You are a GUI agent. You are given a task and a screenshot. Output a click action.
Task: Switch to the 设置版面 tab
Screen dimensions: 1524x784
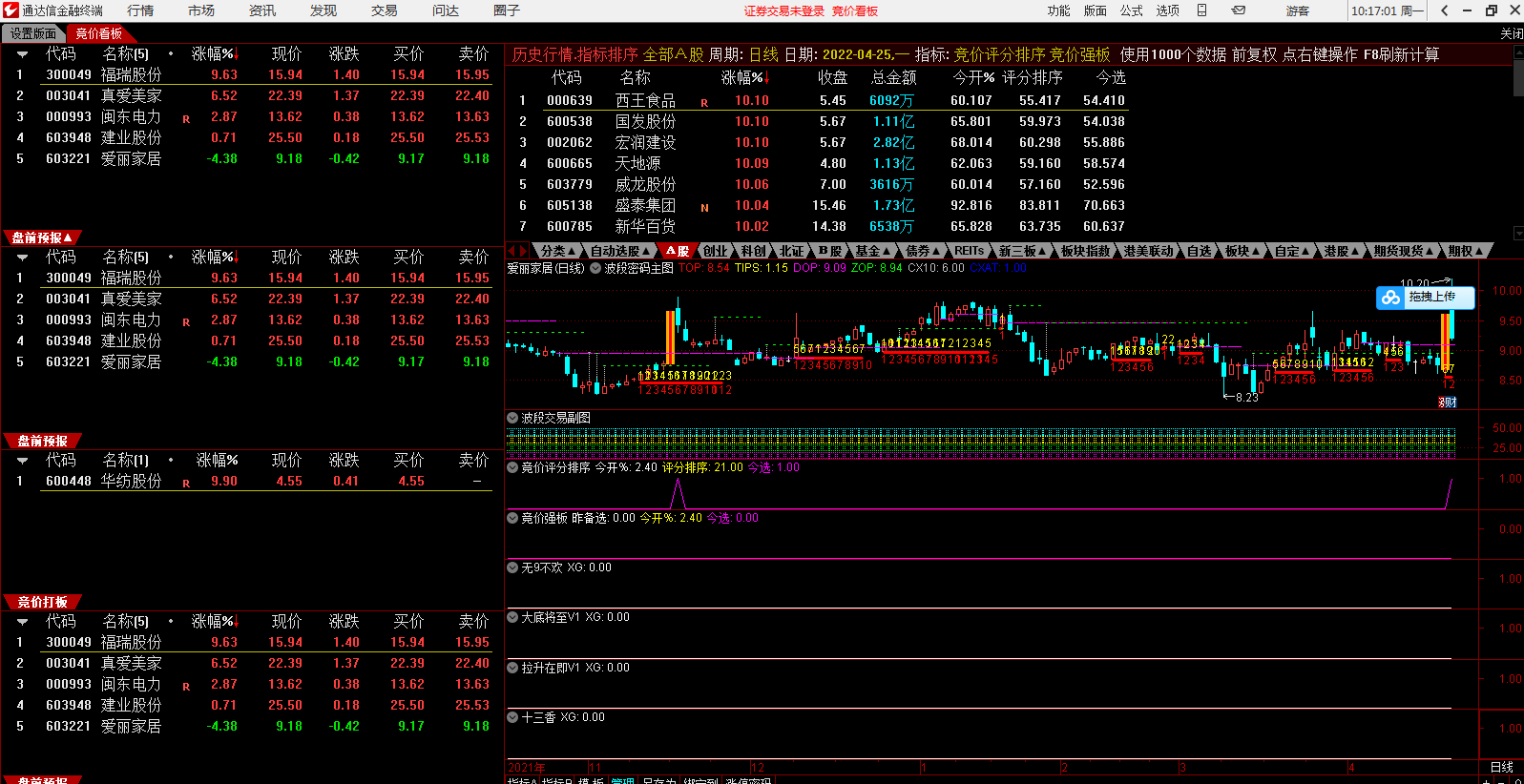point(33,33)
